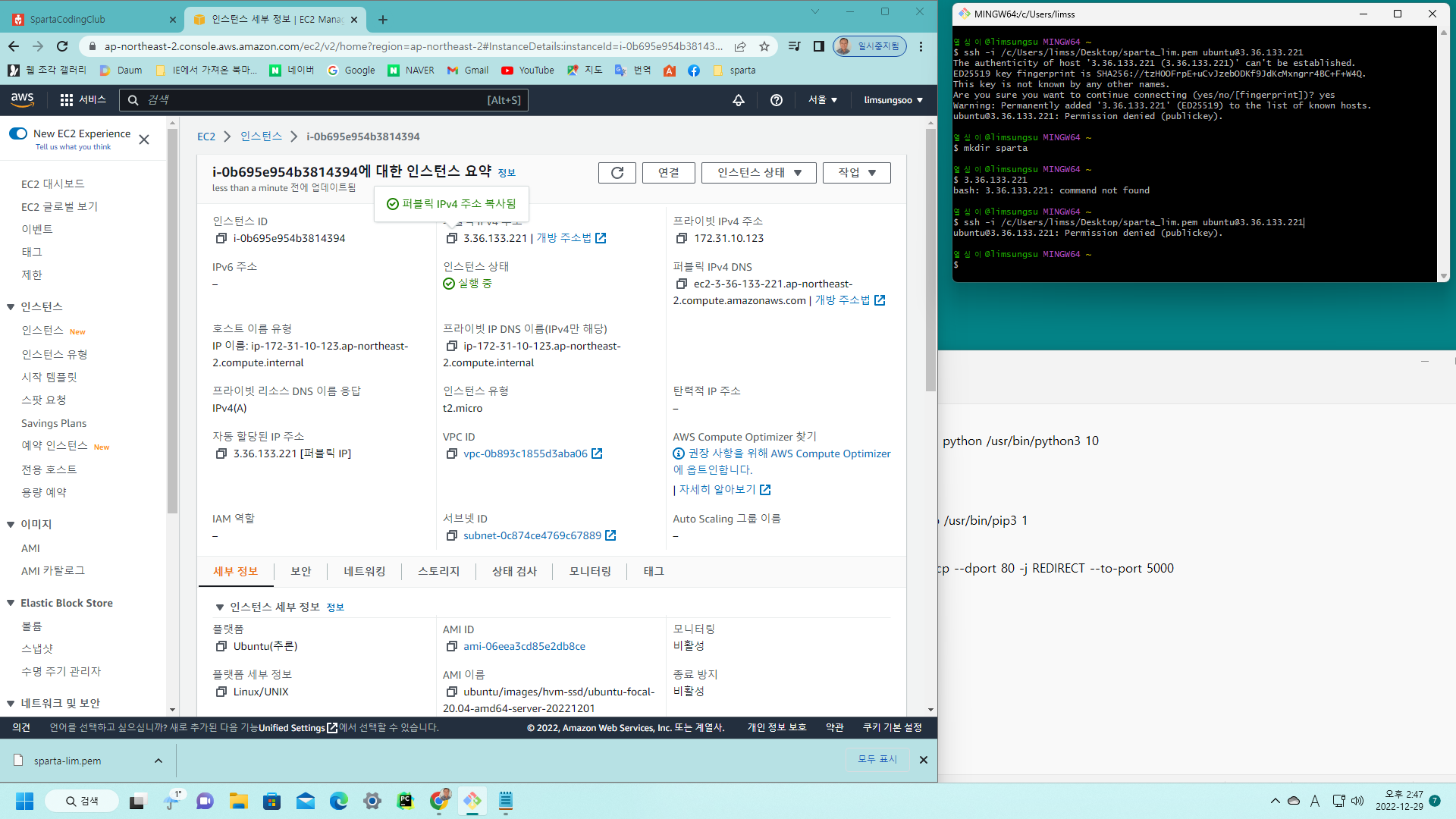Viewport: 1456px width, 819px height.
Task: Click the AWS console search field
Action: coord(324,100)
